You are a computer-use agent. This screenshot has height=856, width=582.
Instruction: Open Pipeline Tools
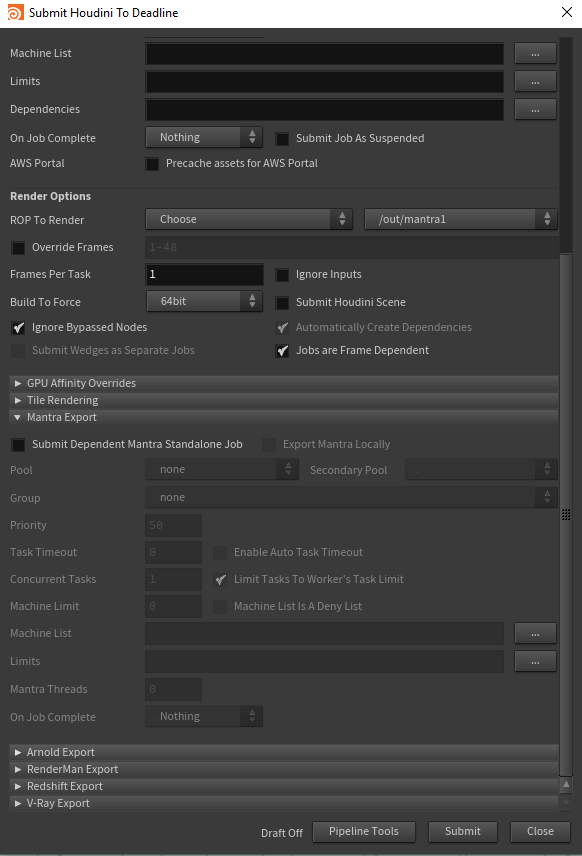[364, 831]
